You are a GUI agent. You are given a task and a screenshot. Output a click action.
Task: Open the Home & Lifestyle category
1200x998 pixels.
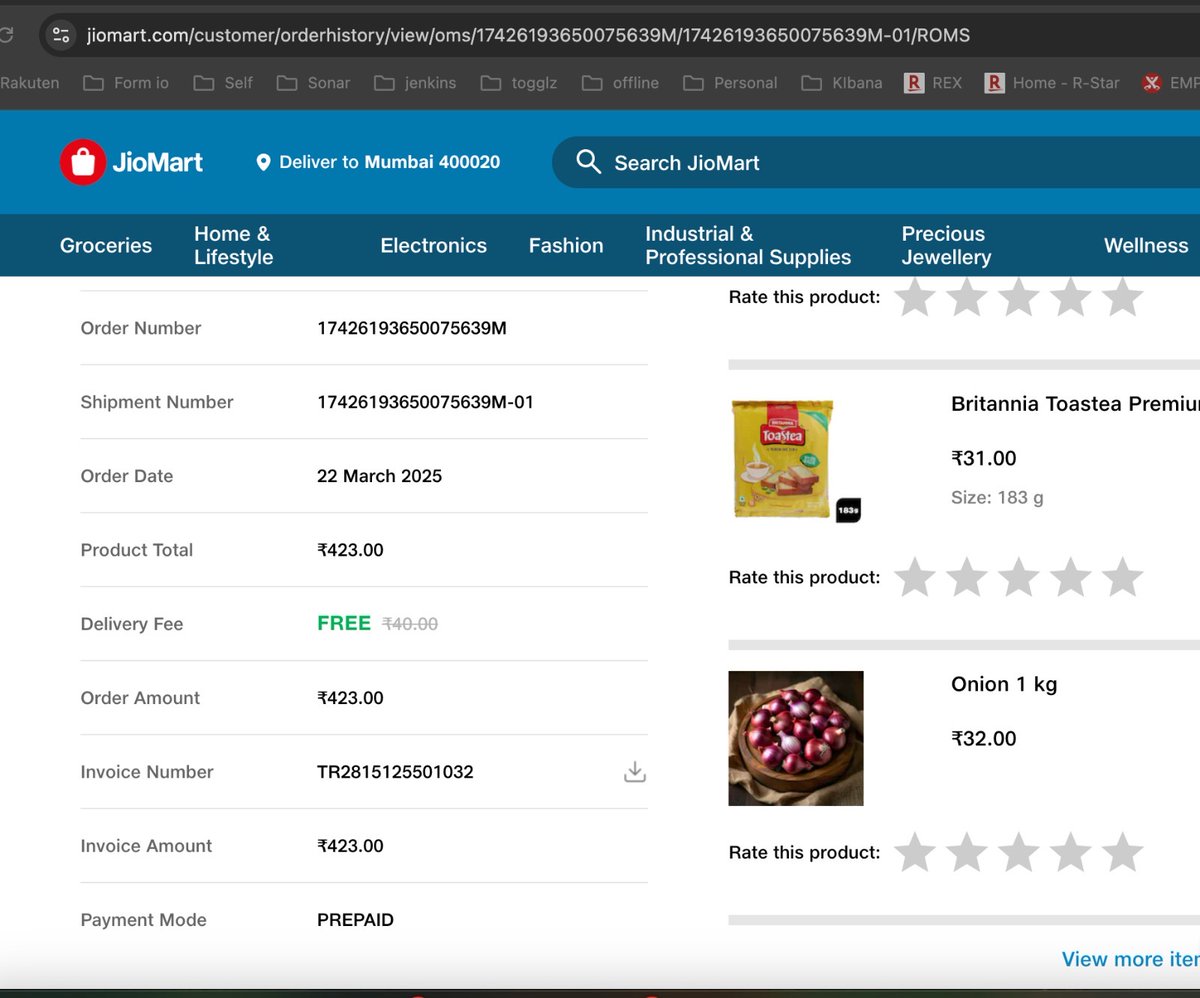pos(234,245)
